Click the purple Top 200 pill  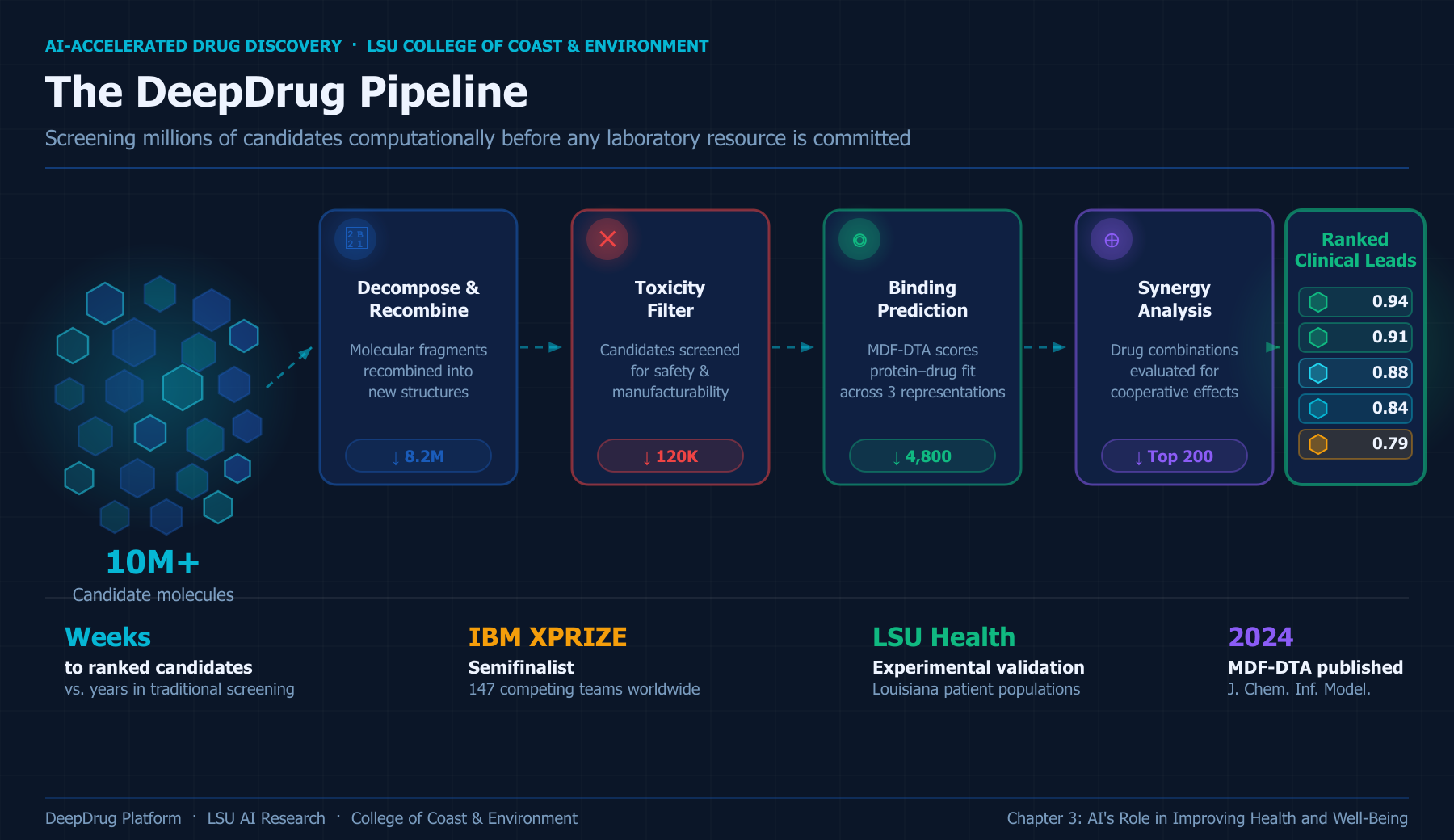[1175, 456]
